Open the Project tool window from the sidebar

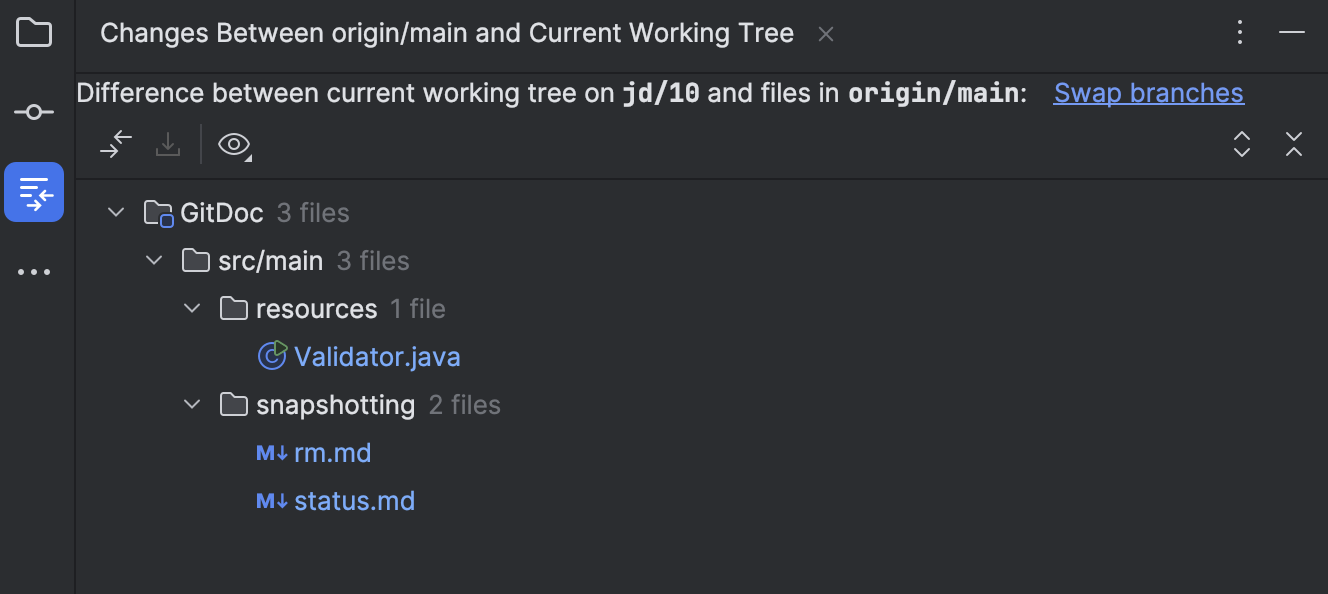pyautogui.click(x=34, y=32)
